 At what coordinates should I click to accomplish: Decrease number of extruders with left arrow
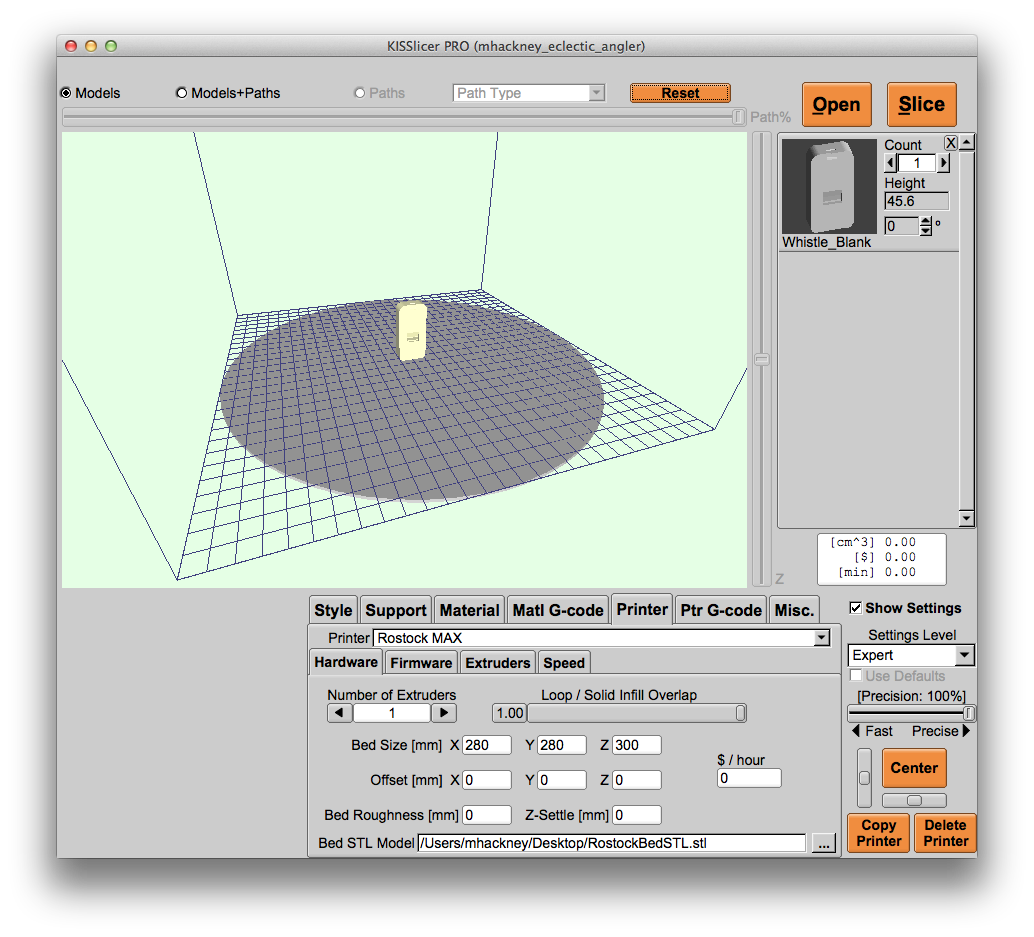pyautogui.click(x=340, y=713)
